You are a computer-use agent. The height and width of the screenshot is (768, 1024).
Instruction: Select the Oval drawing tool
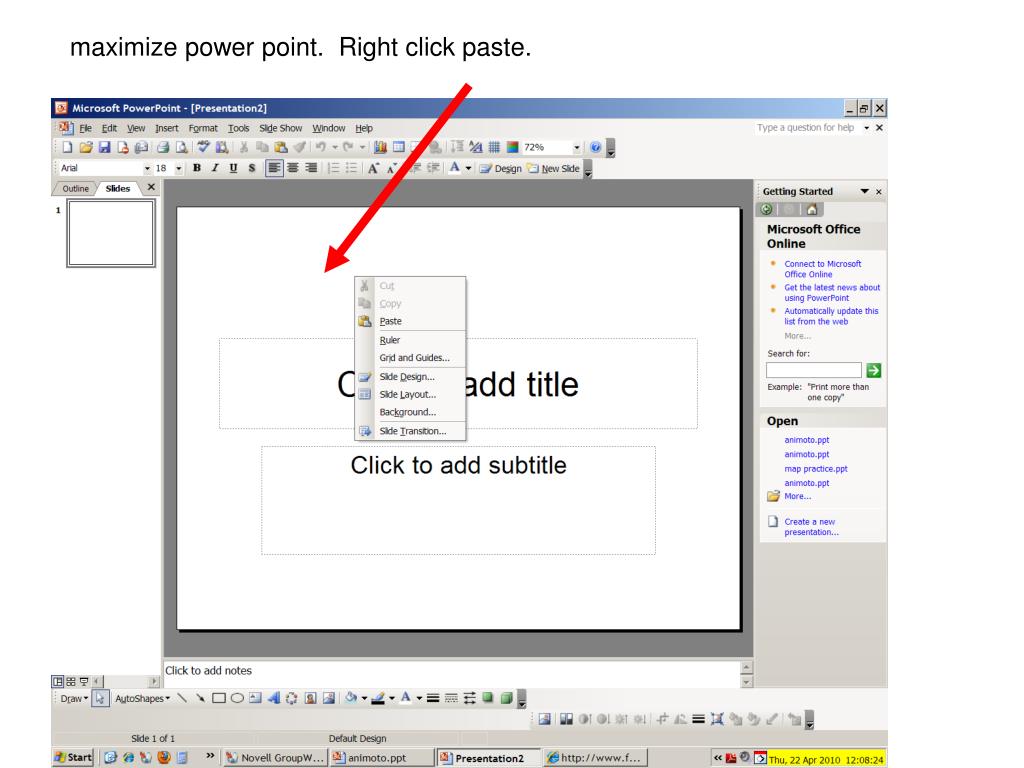(237, 698)
